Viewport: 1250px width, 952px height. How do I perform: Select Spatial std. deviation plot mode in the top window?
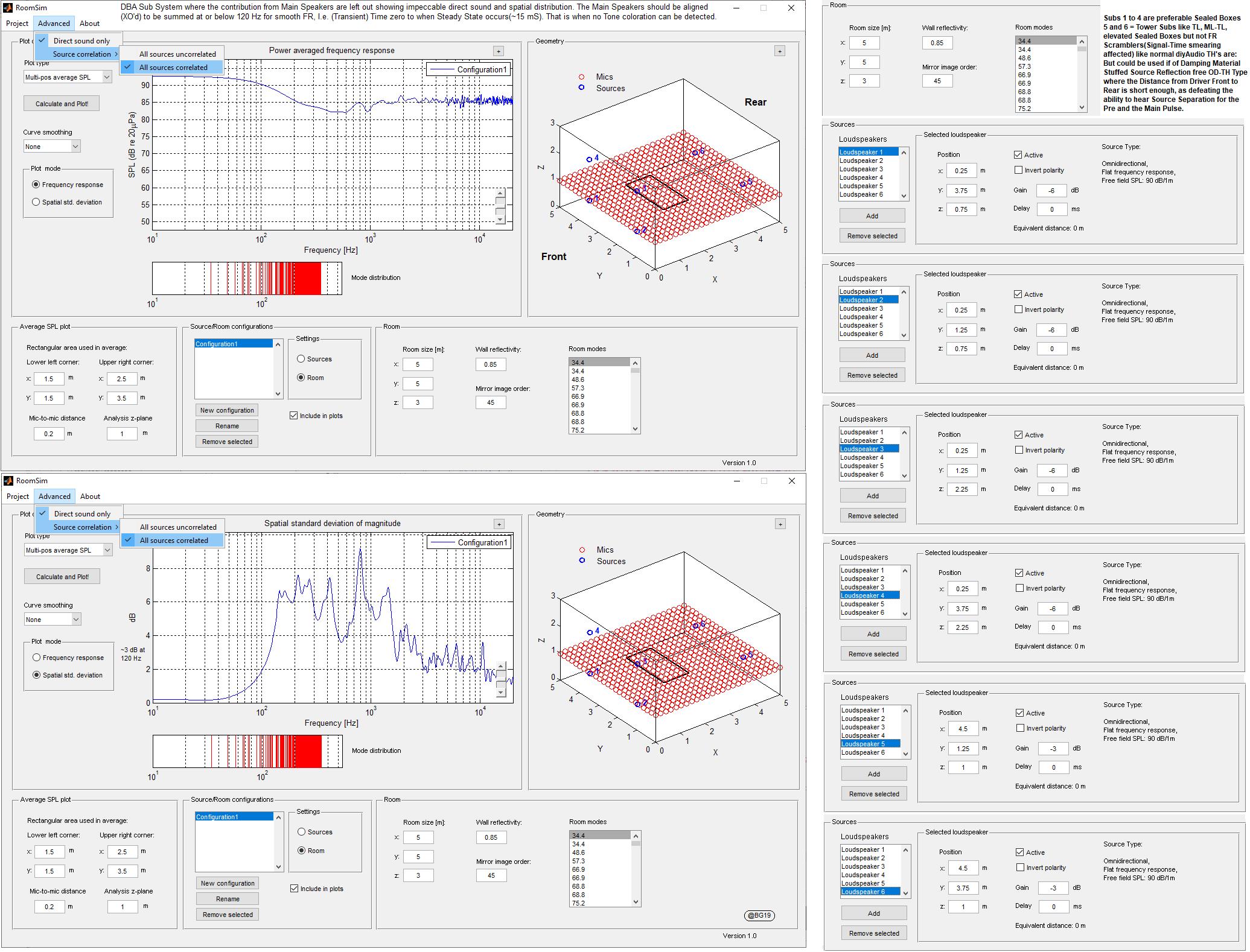click(x=36, y=202)
